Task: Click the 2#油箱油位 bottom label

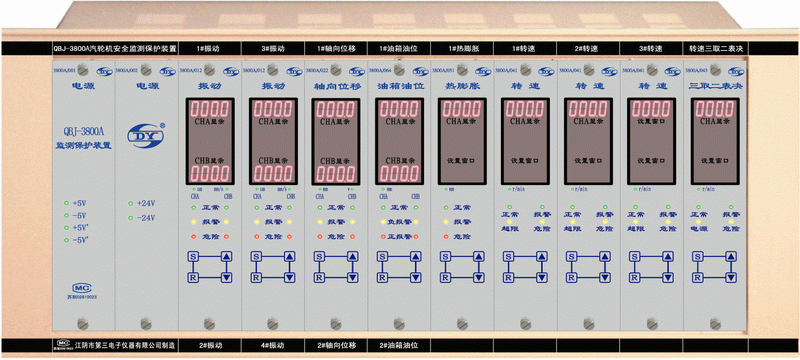Action: (x=398, y=345)
